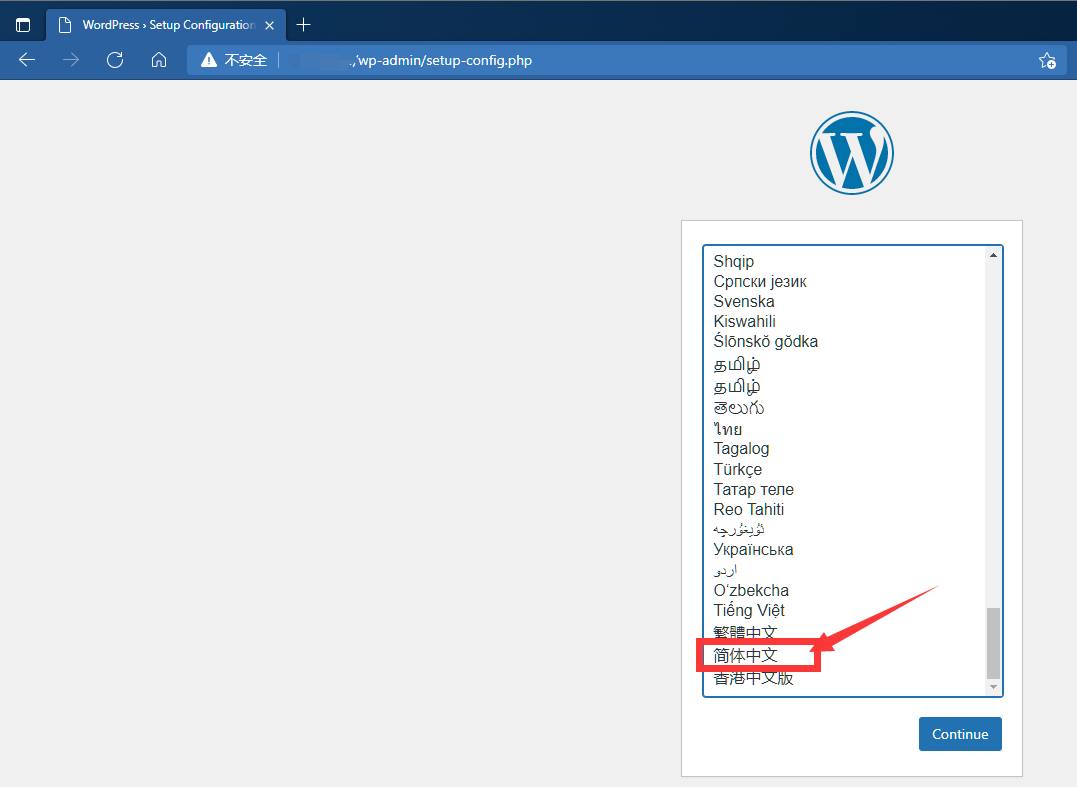Close the WordPress Setup Configuration tab
This screenshot has height=787, width=1077.
click(x=270, y=25)
